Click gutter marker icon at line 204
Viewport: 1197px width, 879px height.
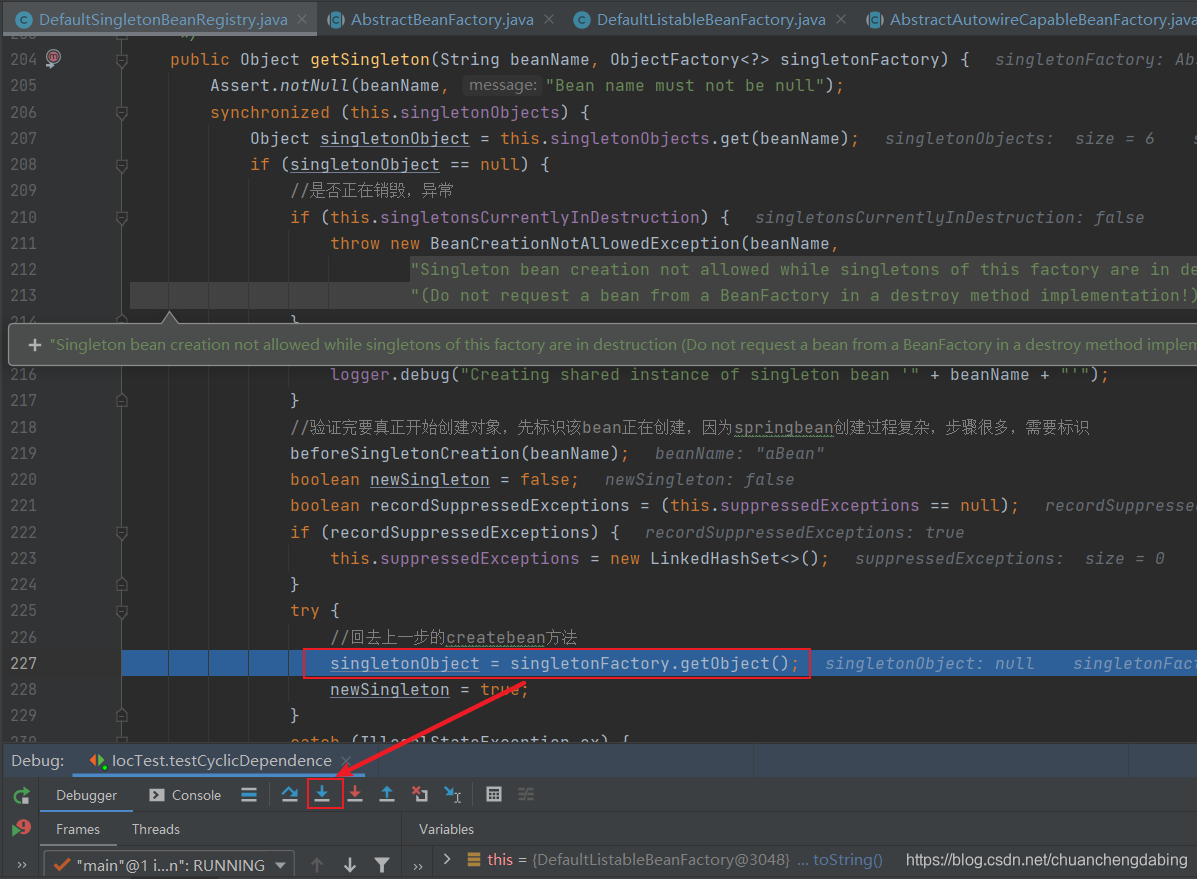(x=53, y=58)
